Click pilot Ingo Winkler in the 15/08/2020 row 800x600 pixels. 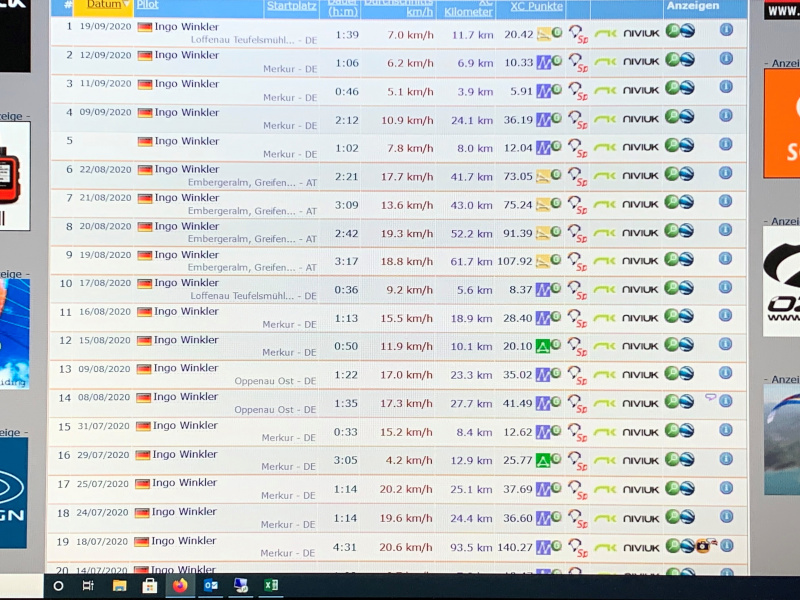coord(186,340)
